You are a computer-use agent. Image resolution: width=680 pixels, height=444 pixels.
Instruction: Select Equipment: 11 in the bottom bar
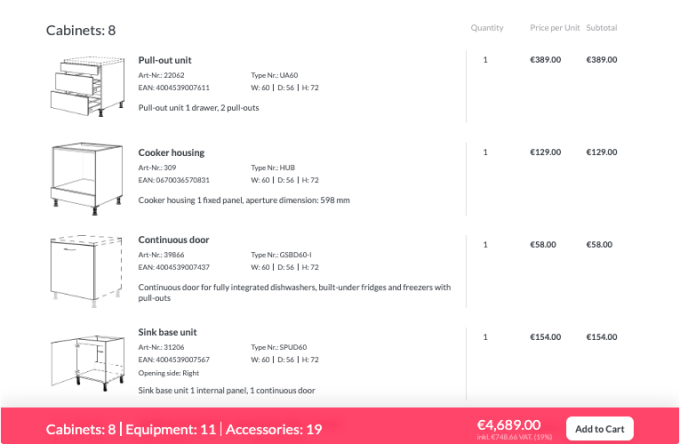pos(170,429)
